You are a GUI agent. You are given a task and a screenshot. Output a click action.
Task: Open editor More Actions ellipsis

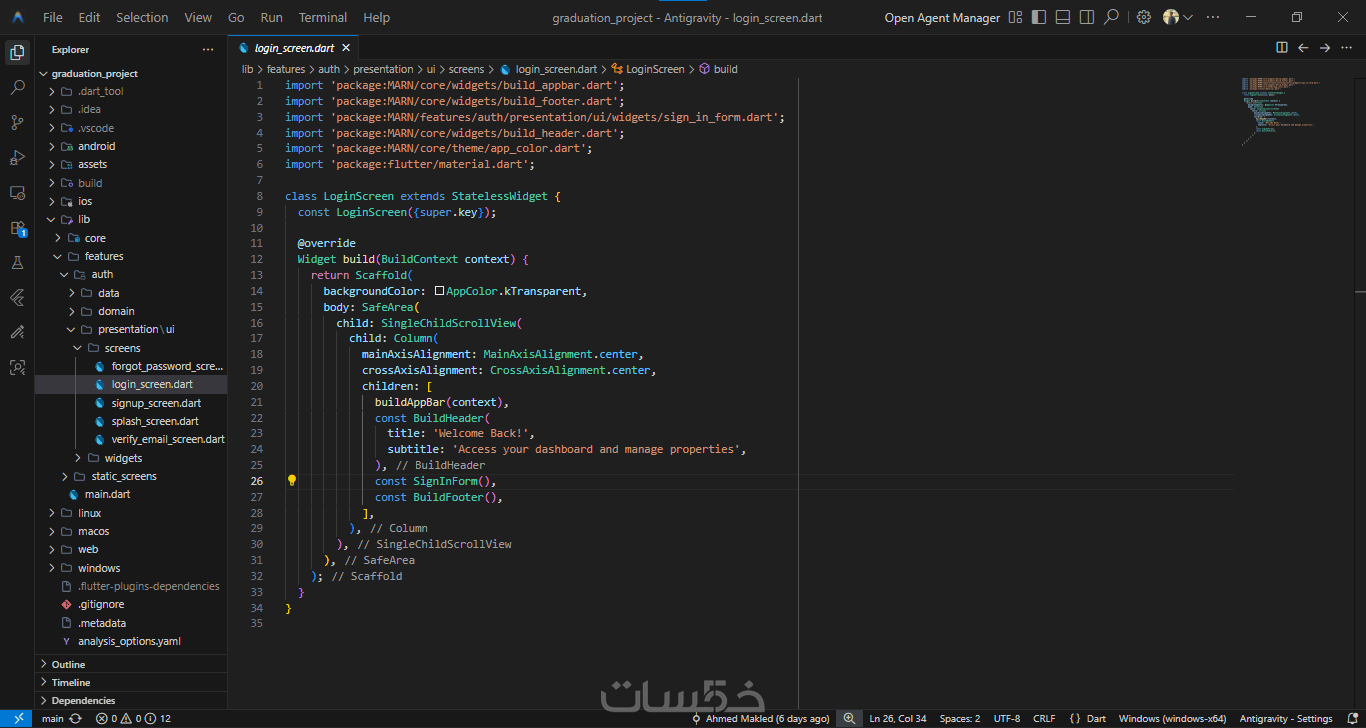[x=1346, y=47]
